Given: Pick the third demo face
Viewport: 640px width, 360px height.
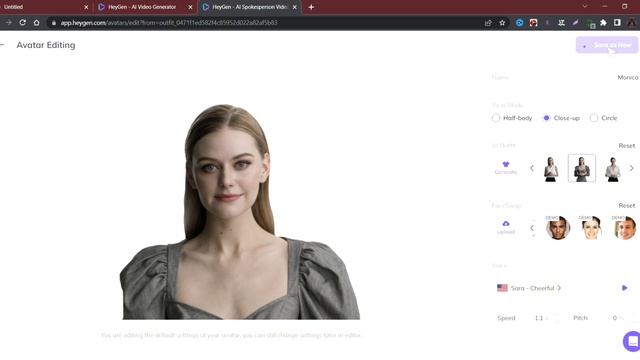Looking at the screenshot, I should tap(624, 228).
